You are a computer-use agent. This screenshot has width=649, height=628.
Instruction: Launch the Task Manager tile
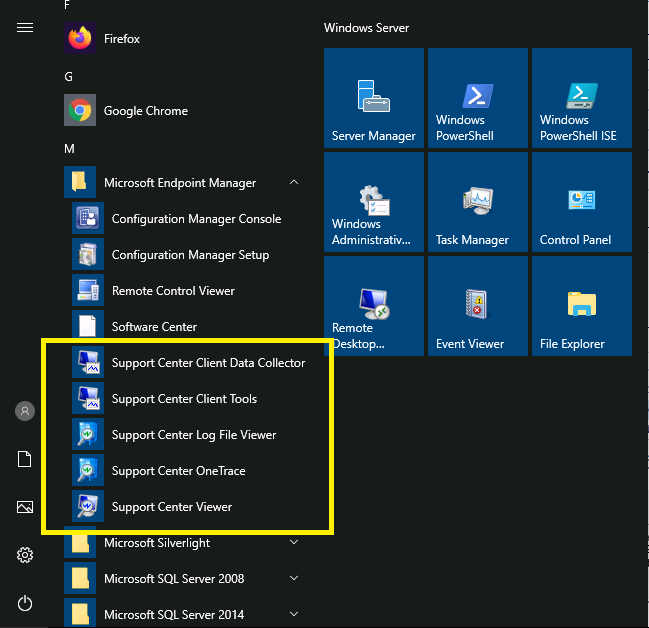click(478, 202)
